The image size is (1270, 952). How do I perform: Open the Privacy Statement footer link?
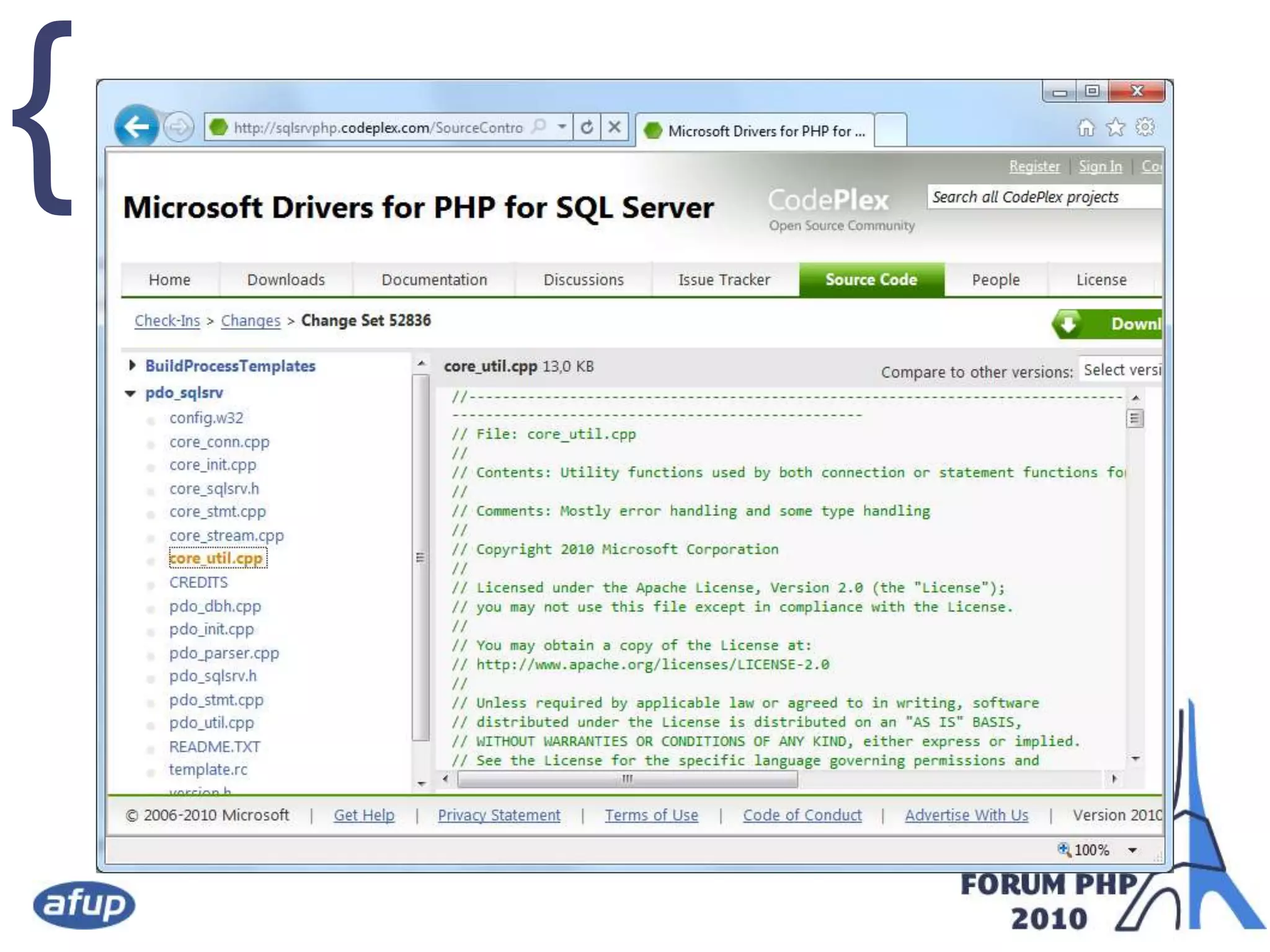click(x=499, y=815)
